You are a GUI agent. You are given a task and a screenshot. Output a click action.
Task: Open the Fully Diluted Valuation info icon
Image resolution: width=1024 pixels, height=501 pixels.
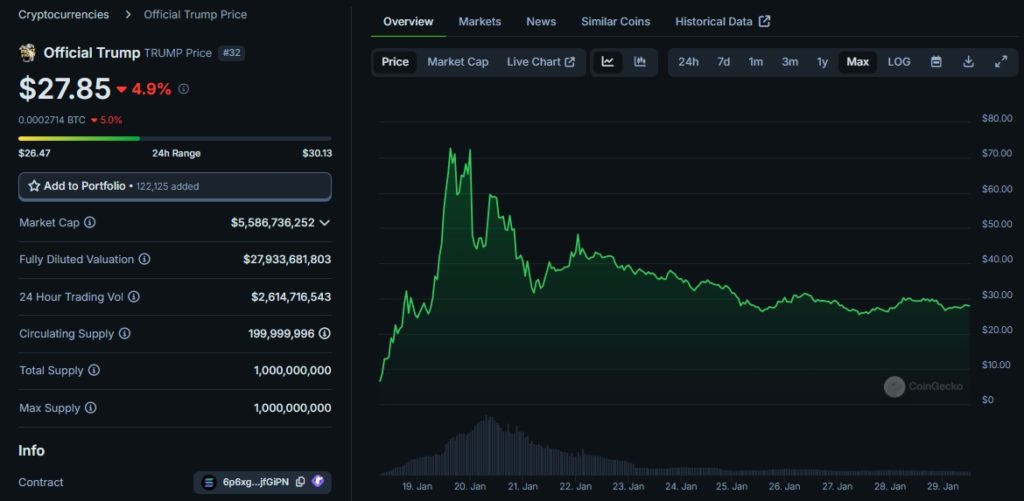click(x=144, y=259)
